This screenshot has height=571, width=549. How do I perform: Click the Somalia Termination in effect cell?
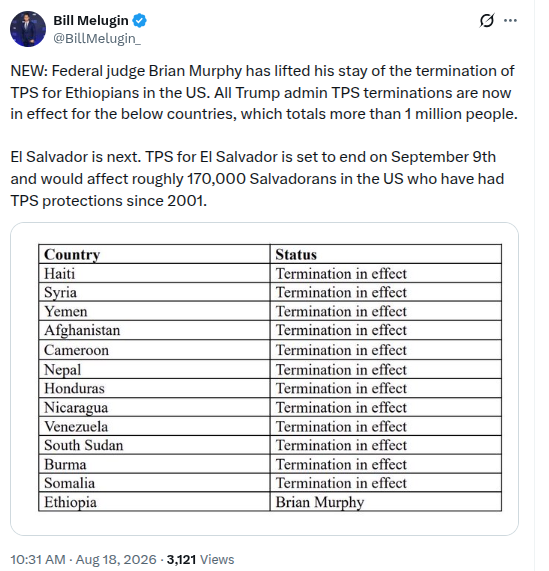(x=386, y=483)
